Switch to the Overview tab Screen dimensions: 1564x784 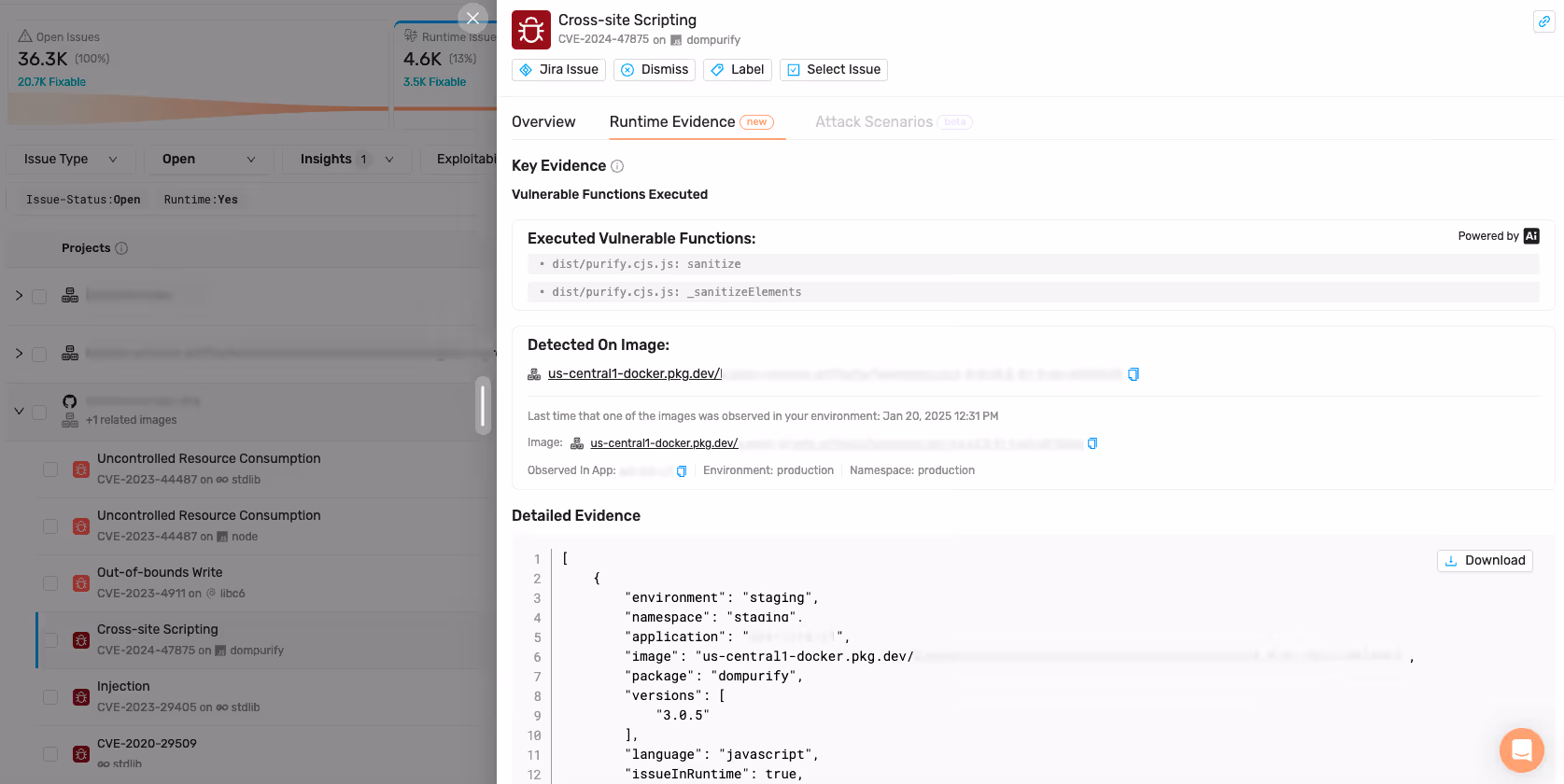pos(543,122)
